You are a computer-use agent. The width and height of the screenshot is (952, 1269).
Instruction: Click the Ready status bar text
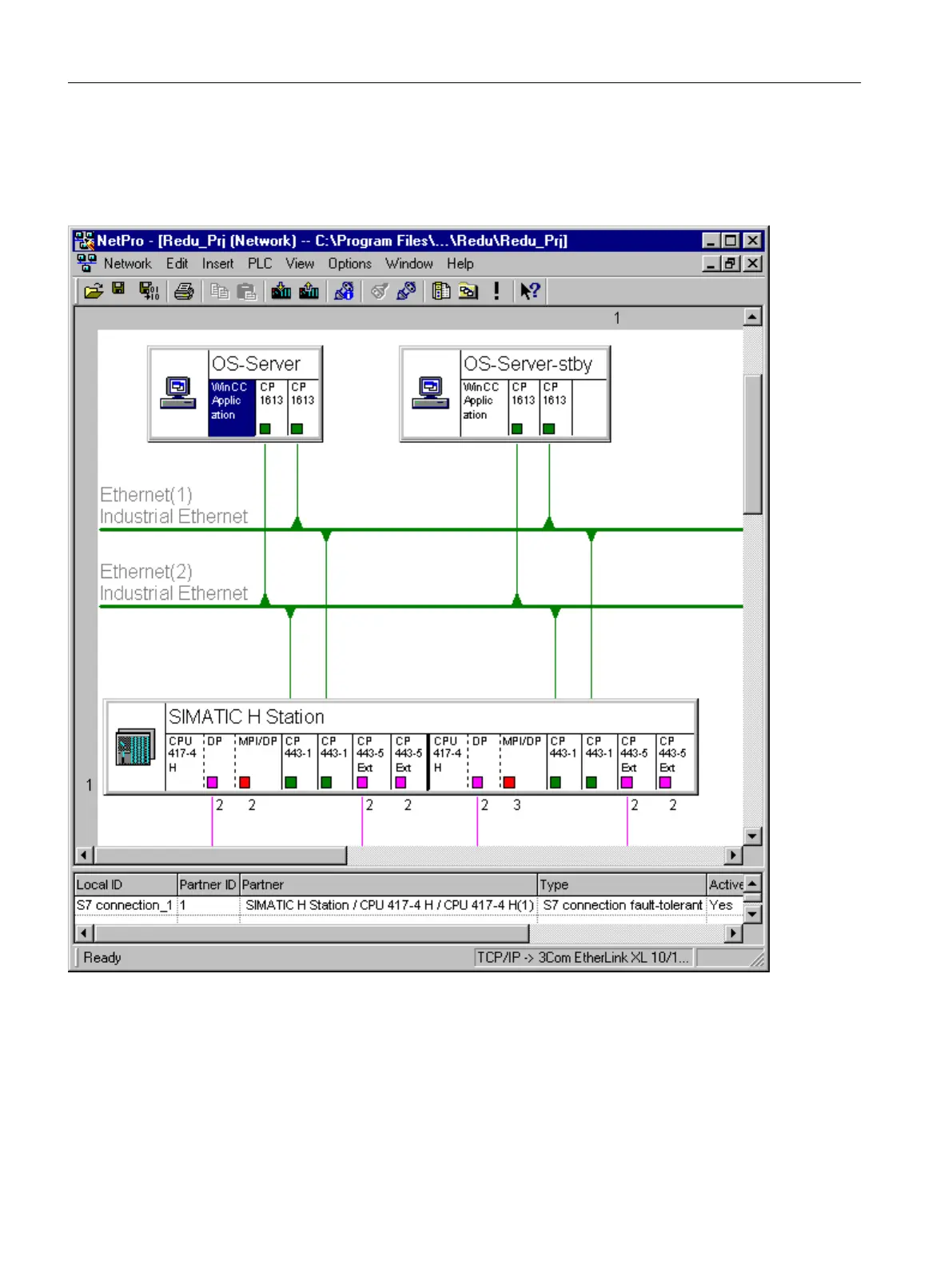pyautogui.click(x=102, y=957)
